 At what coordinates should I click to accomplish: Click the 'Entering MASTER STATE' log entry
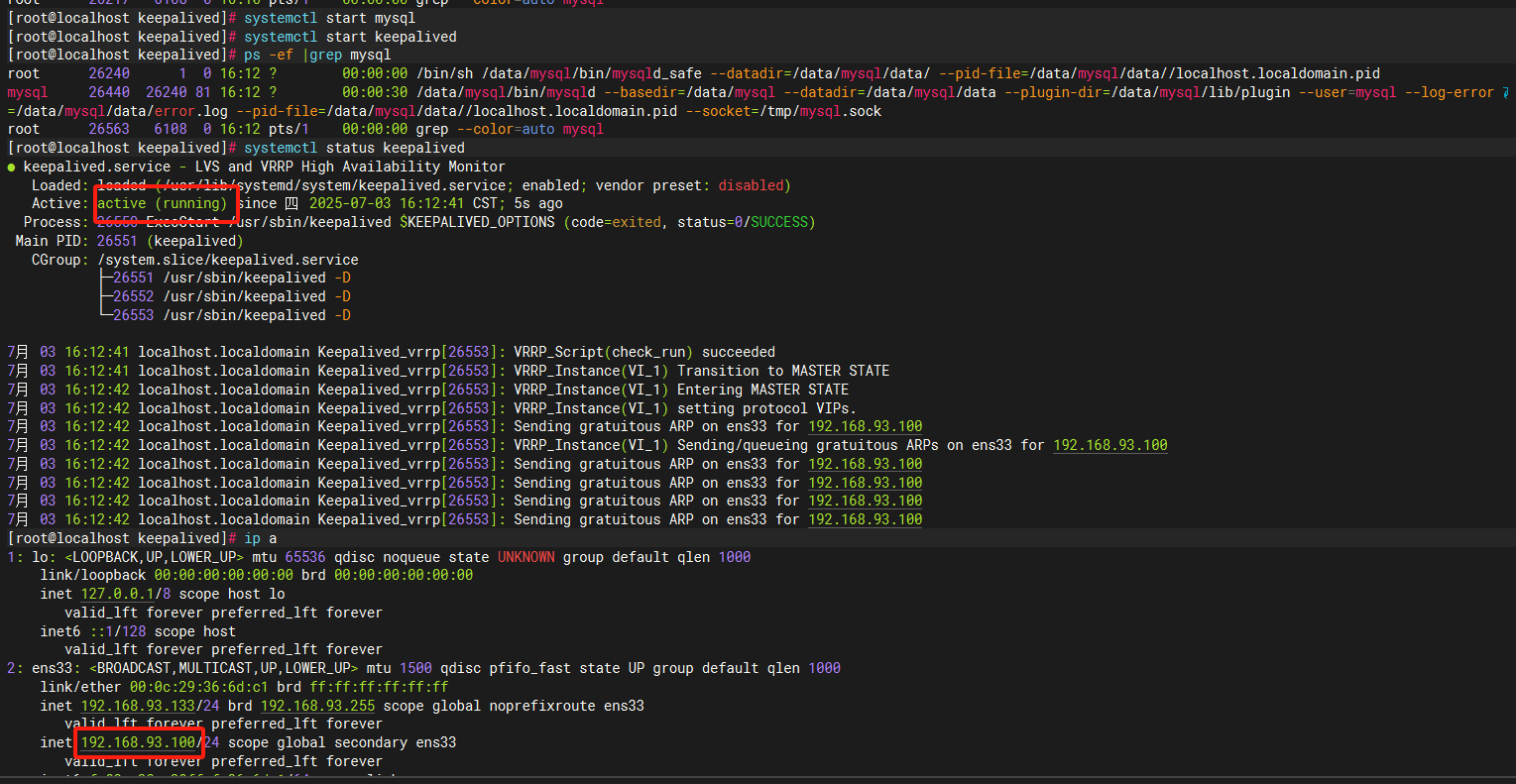769,389
